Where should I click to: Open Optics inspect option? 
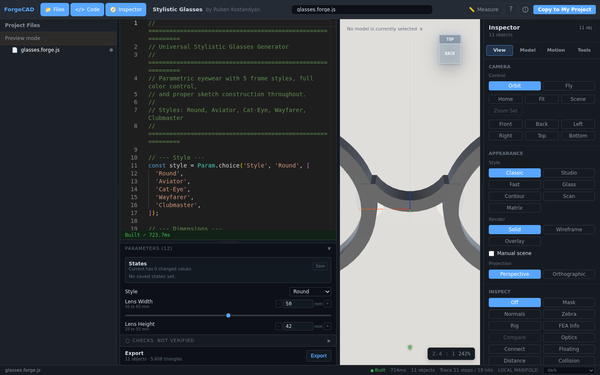[569, 338]
